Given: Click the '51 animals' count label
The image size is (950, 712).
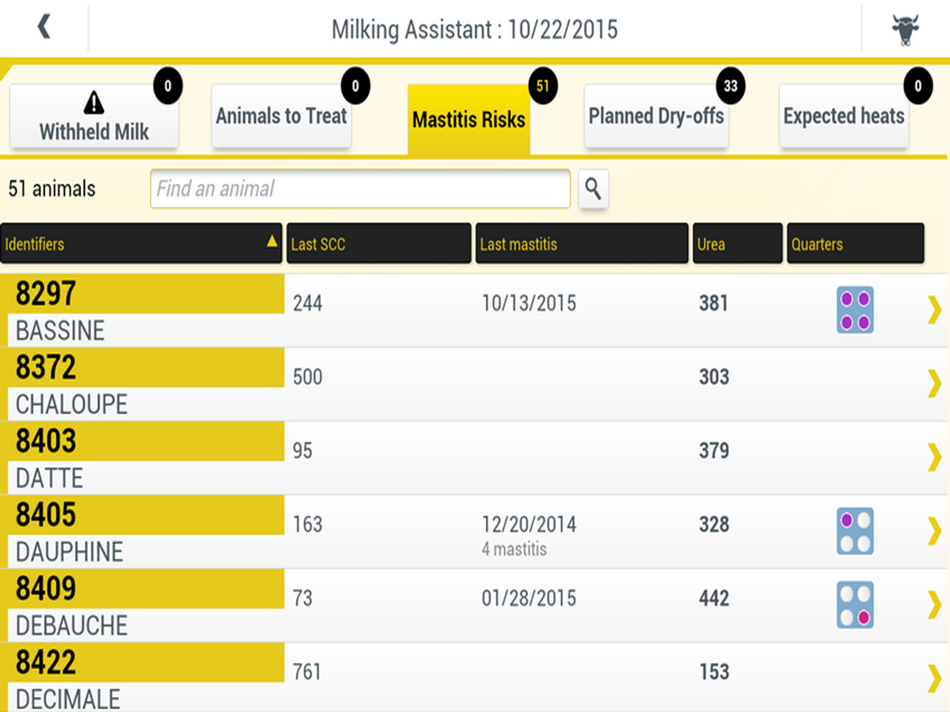Looking at the screenshot, I should (52, 189).
